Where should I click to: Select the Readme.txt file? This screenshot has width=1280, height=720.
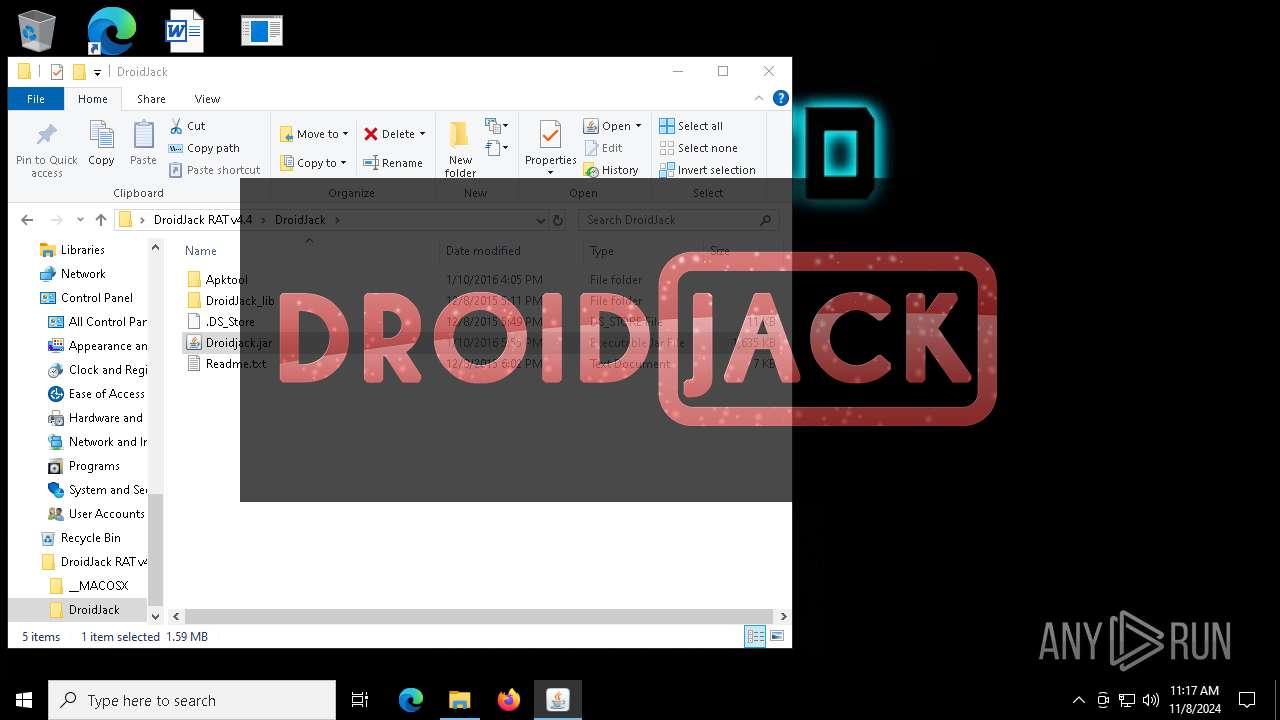tap(235, 364)
